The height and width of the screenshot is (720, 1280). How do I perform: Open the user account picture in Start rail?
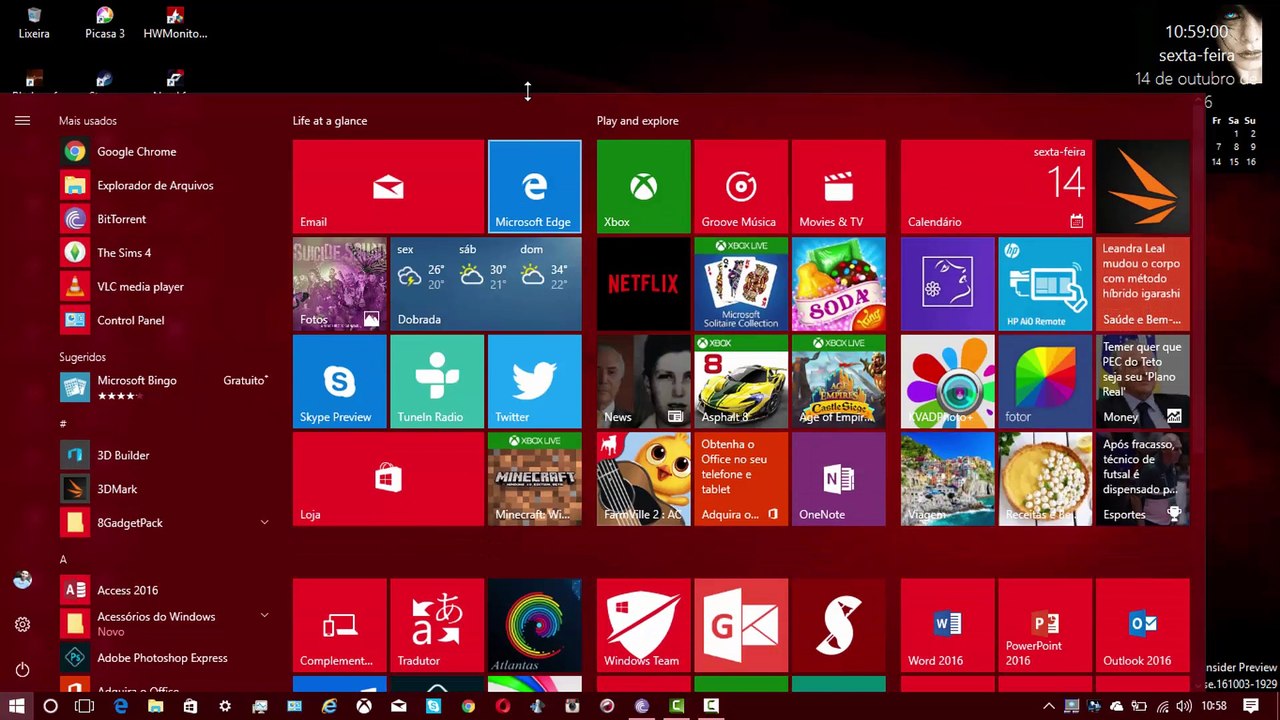pos(22,580)
